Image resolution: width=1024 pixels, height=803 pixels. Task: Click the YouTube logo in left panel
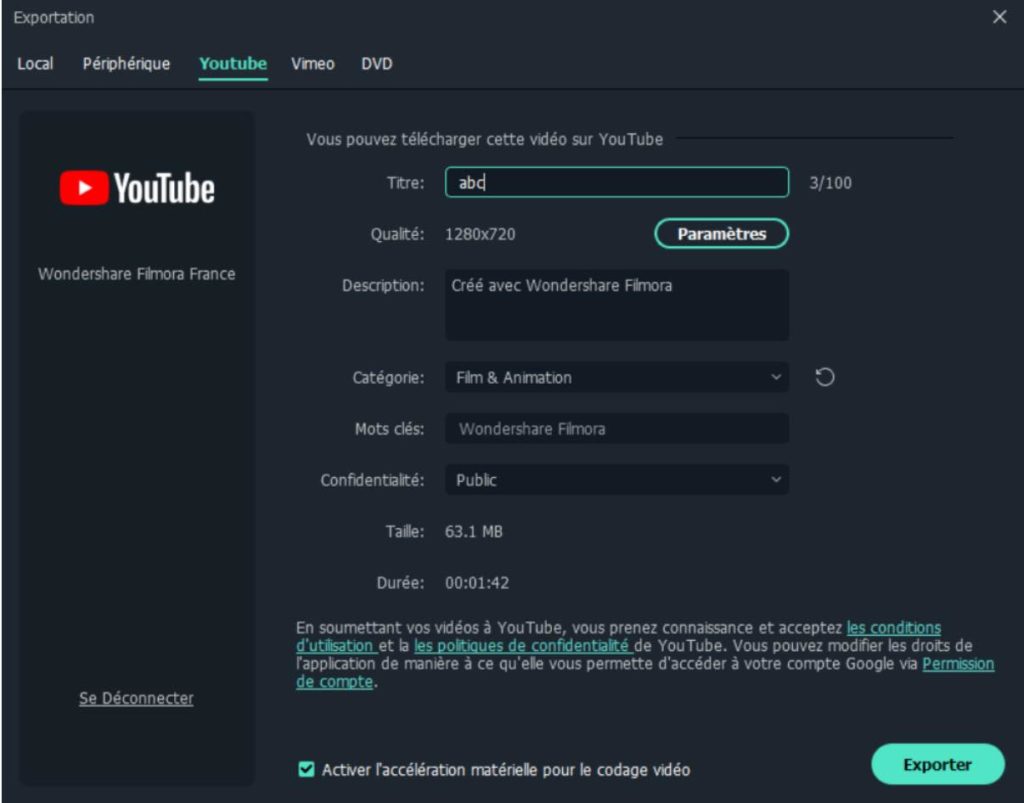point(137,188)
